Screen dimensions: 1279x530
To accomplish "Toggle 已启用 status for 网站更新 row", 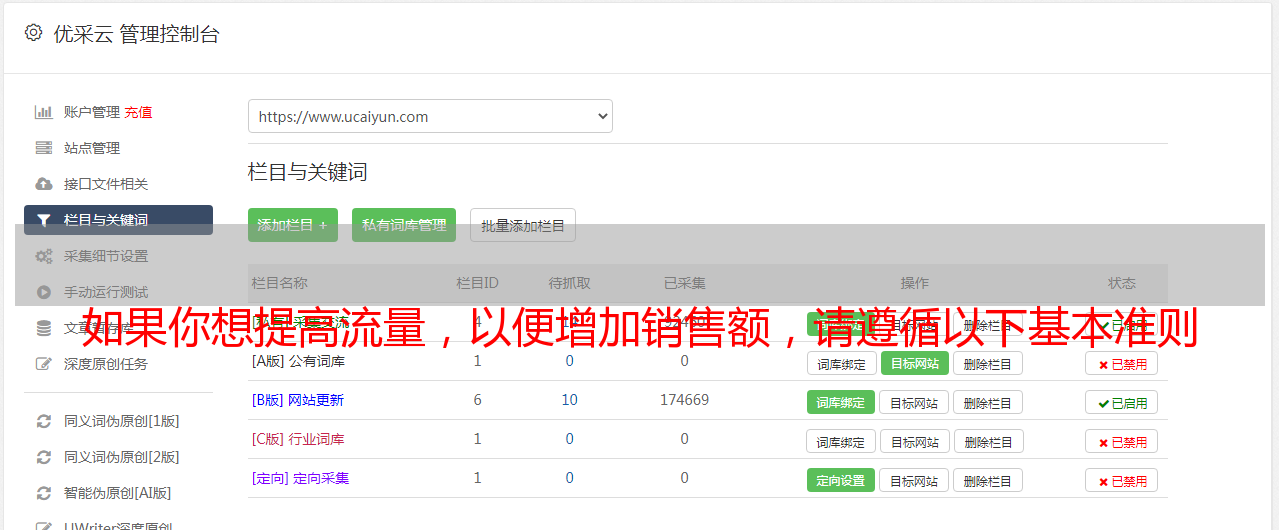I will [1122, 403].
